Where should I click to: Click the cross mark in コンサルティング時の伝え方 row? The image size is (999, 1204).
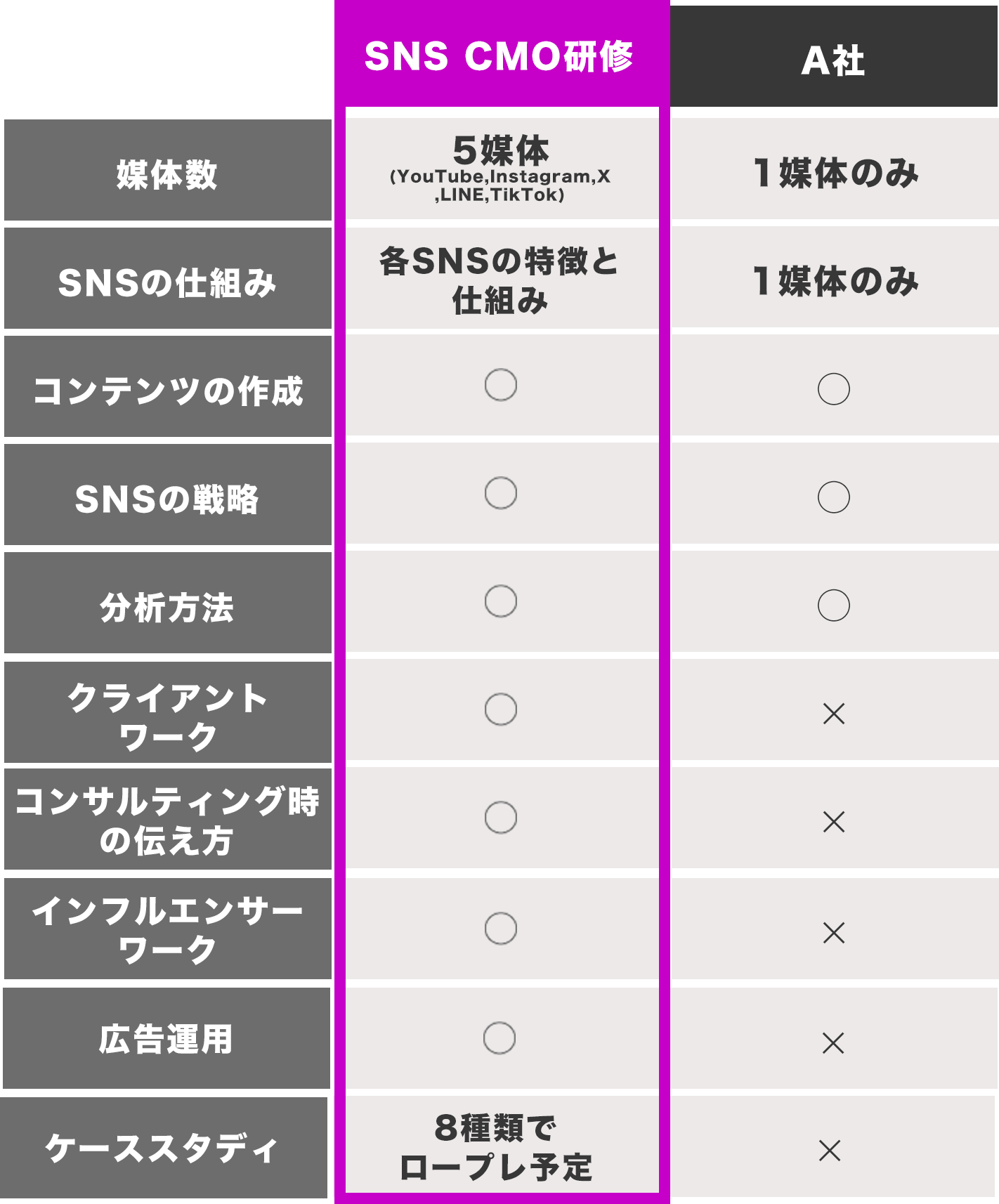coord(834,822)
